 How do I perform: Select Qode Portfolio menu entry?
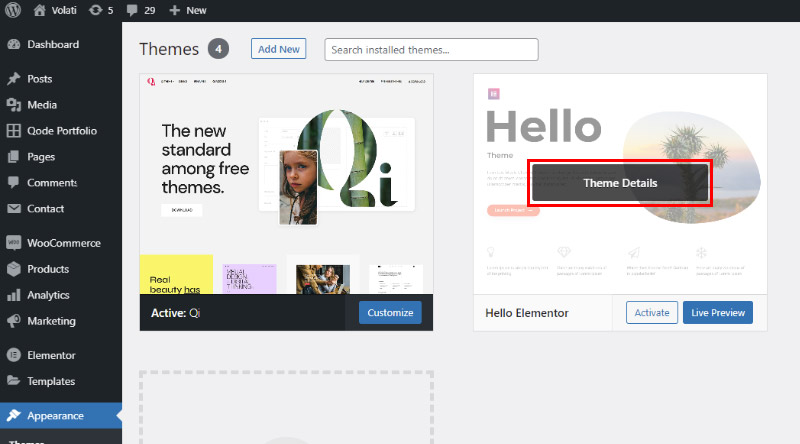pos(61,131)
